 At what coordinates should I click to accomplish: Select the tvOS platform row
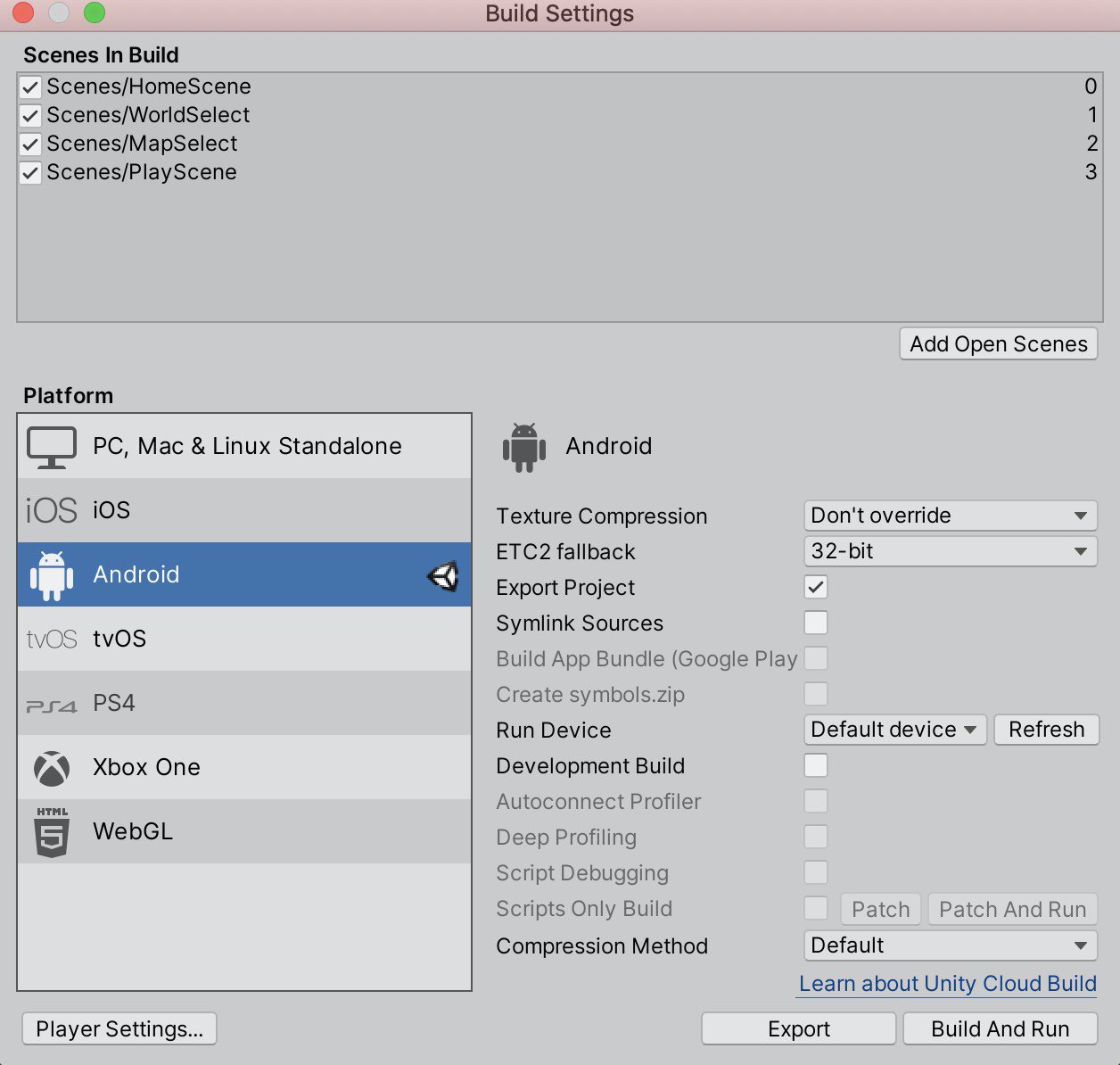coord(244,639)
